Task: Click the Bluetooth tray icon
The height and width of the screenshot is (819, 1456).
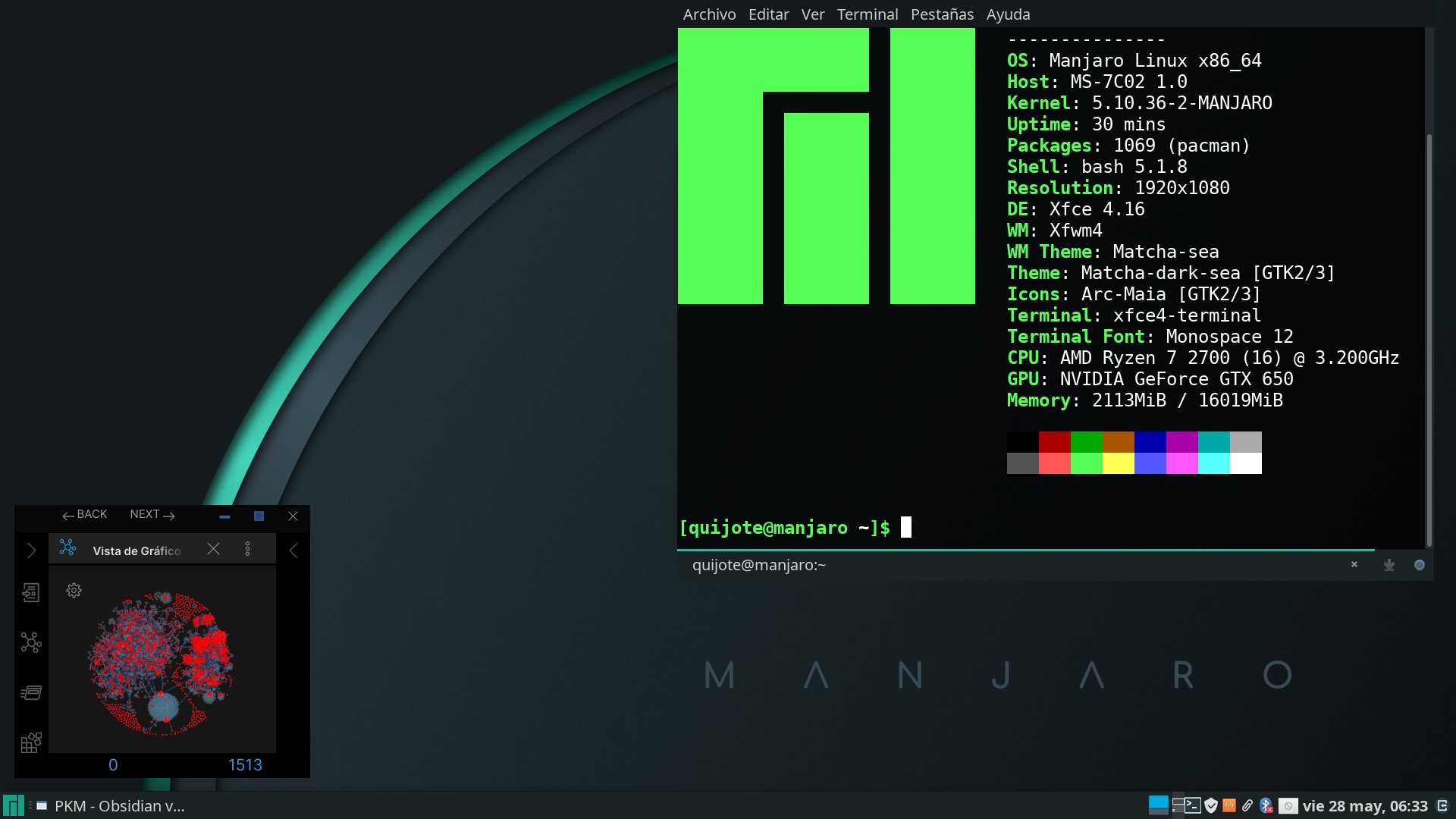Action: click(x=1266, y=805)
